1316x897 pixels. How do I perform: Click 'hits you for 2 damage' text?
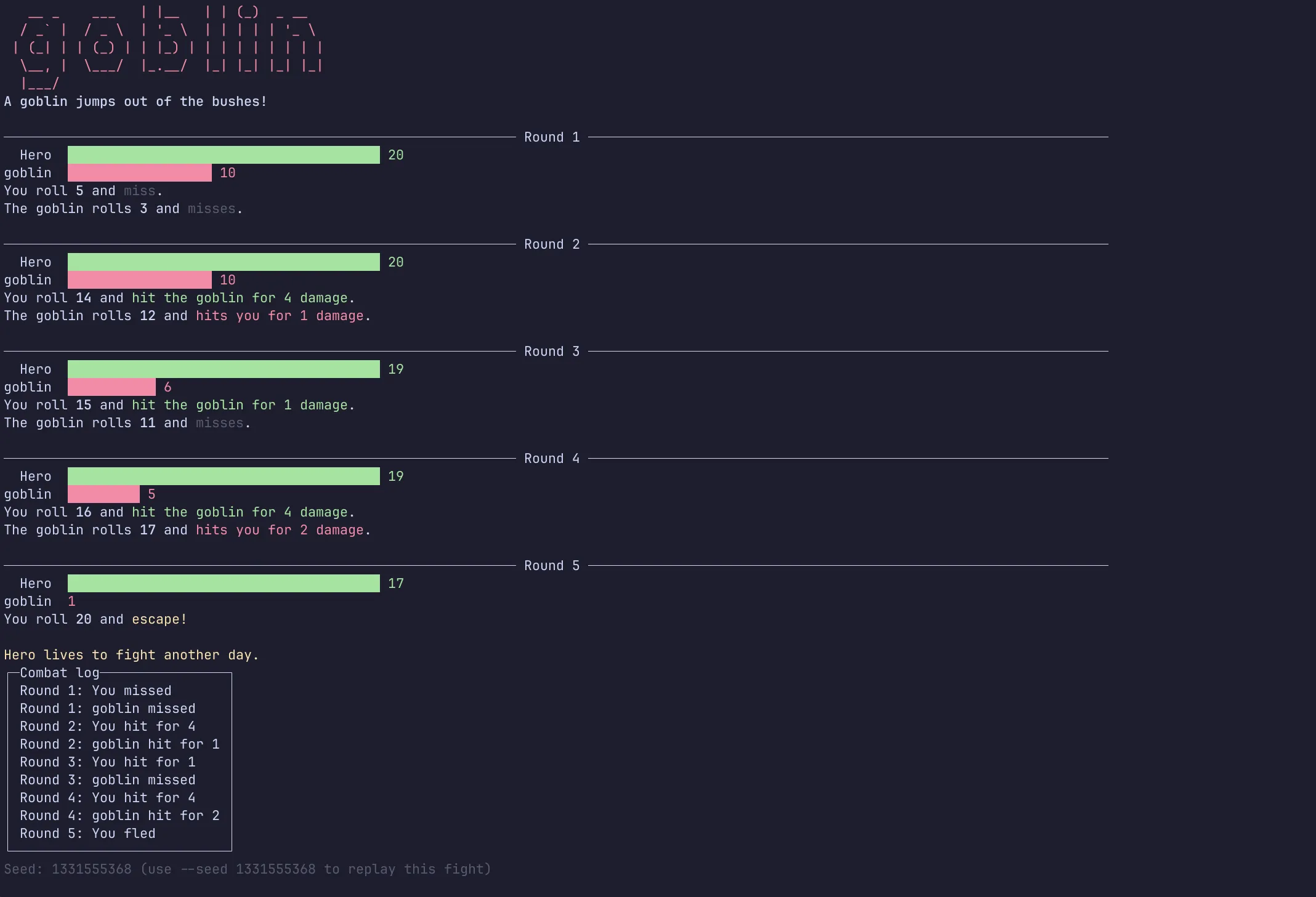(x=280, y=530)
